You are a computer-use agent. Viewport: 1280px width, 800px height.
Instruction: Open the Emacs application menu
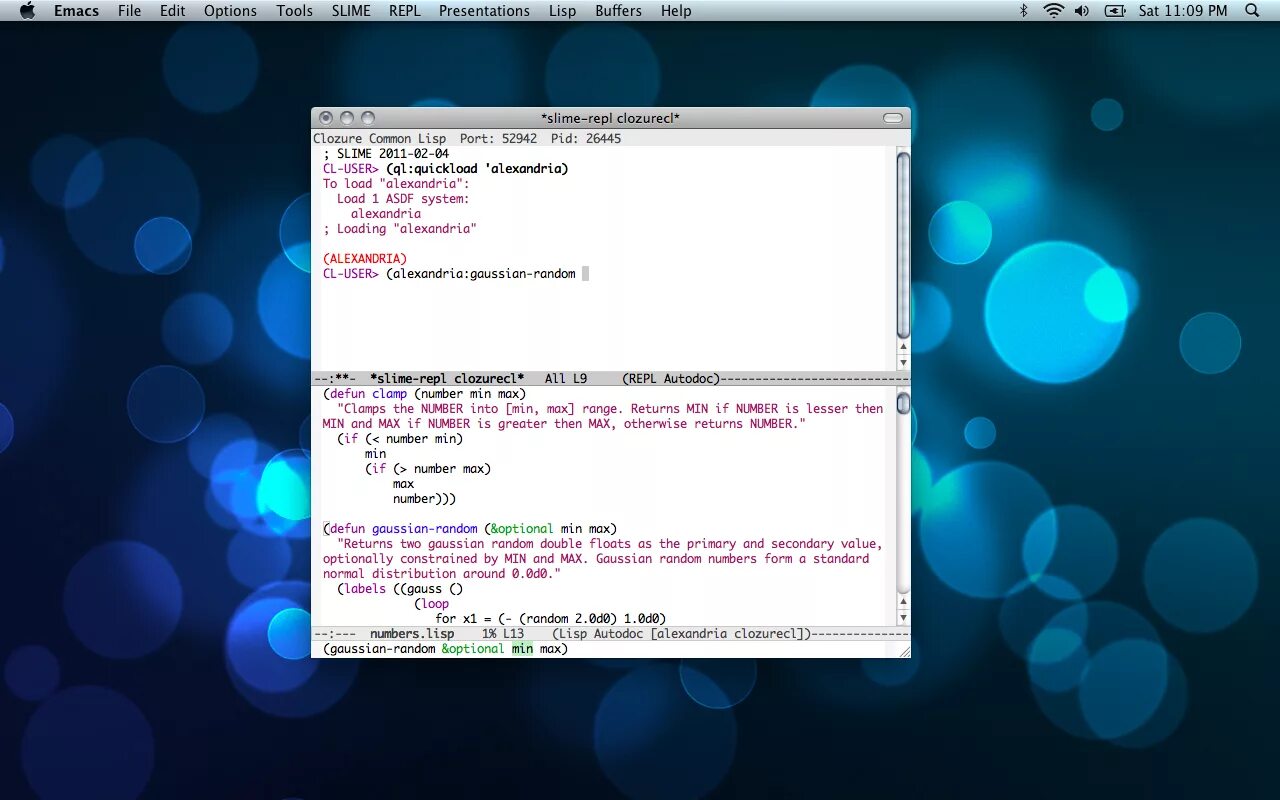click(76, 10)
